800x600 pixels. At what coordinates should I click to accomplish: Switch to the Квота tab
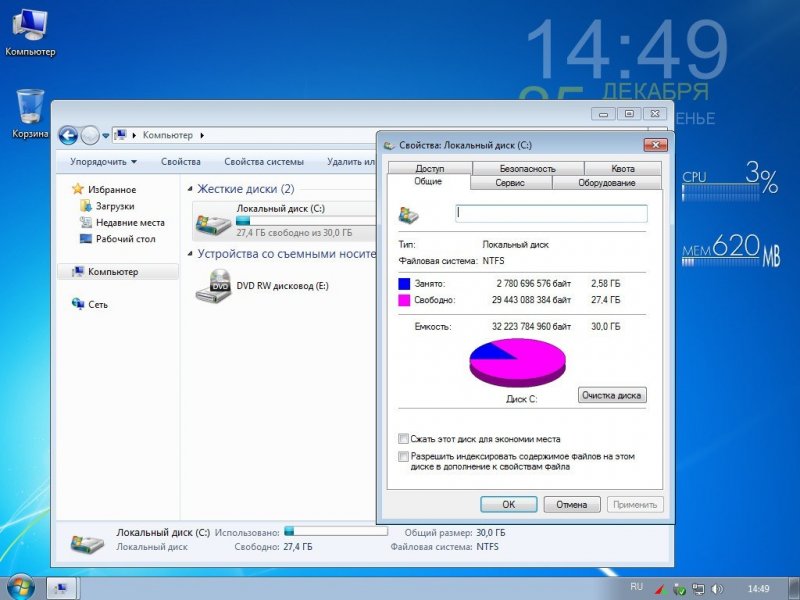tap(623, 168)
